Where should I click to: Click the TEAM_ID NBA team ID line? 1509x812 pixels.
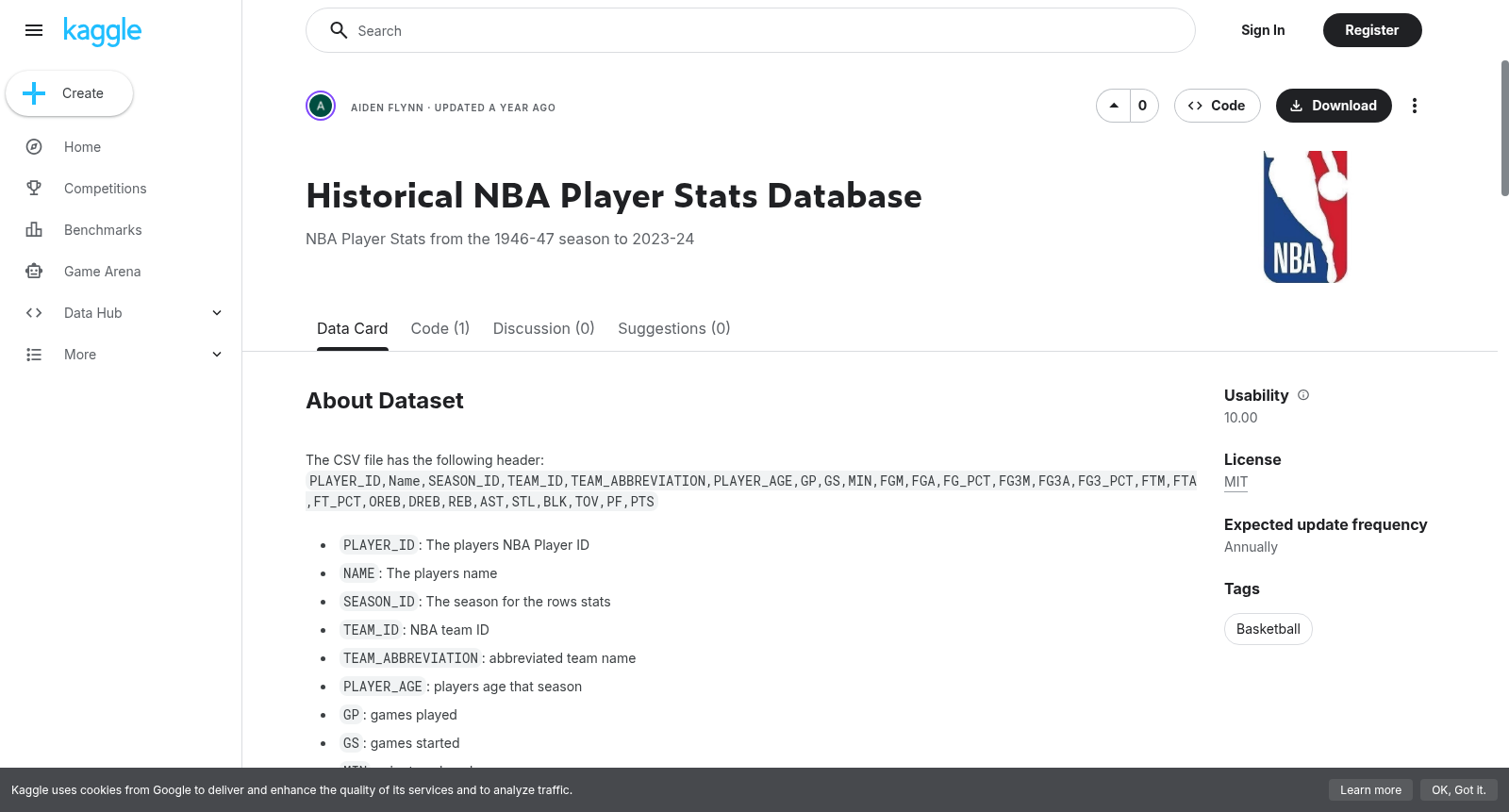pos(416,630)
